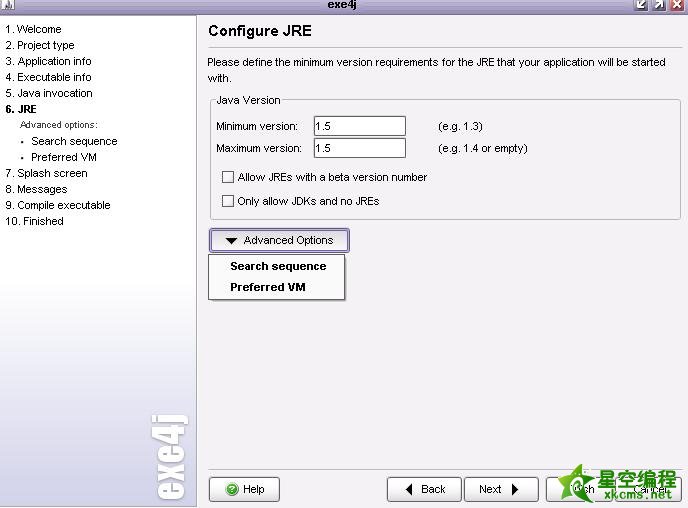Choose Preferred VM from the popup menu

coord(268,287)
